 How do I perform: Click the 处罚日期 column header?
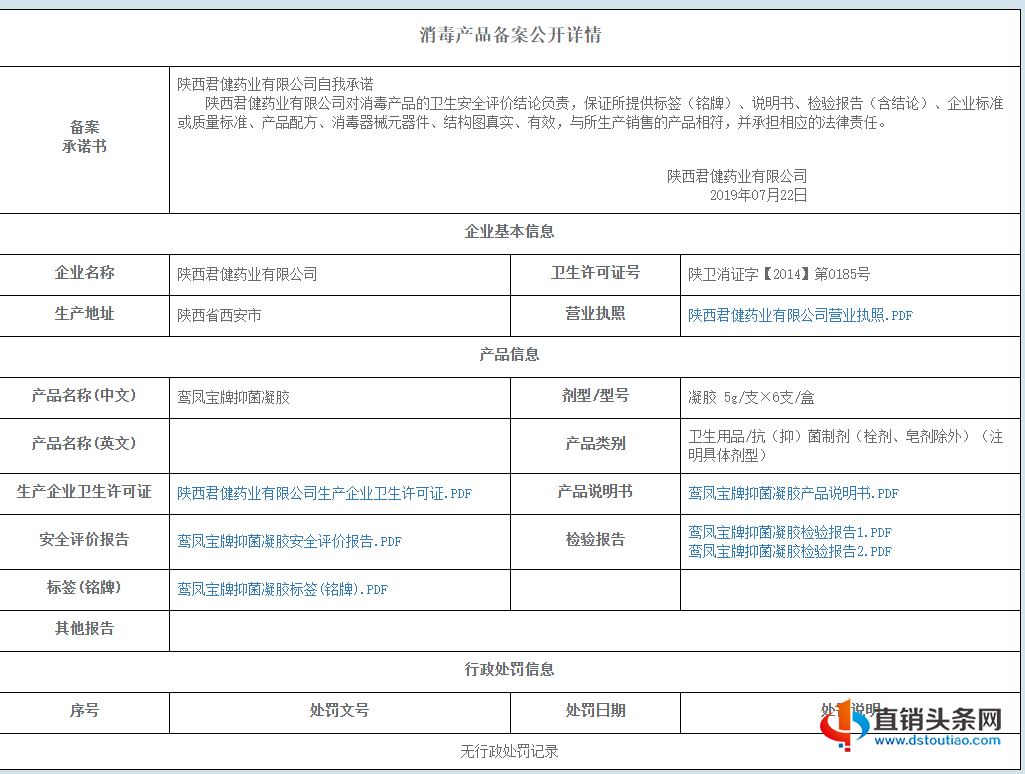click(595, 711)
